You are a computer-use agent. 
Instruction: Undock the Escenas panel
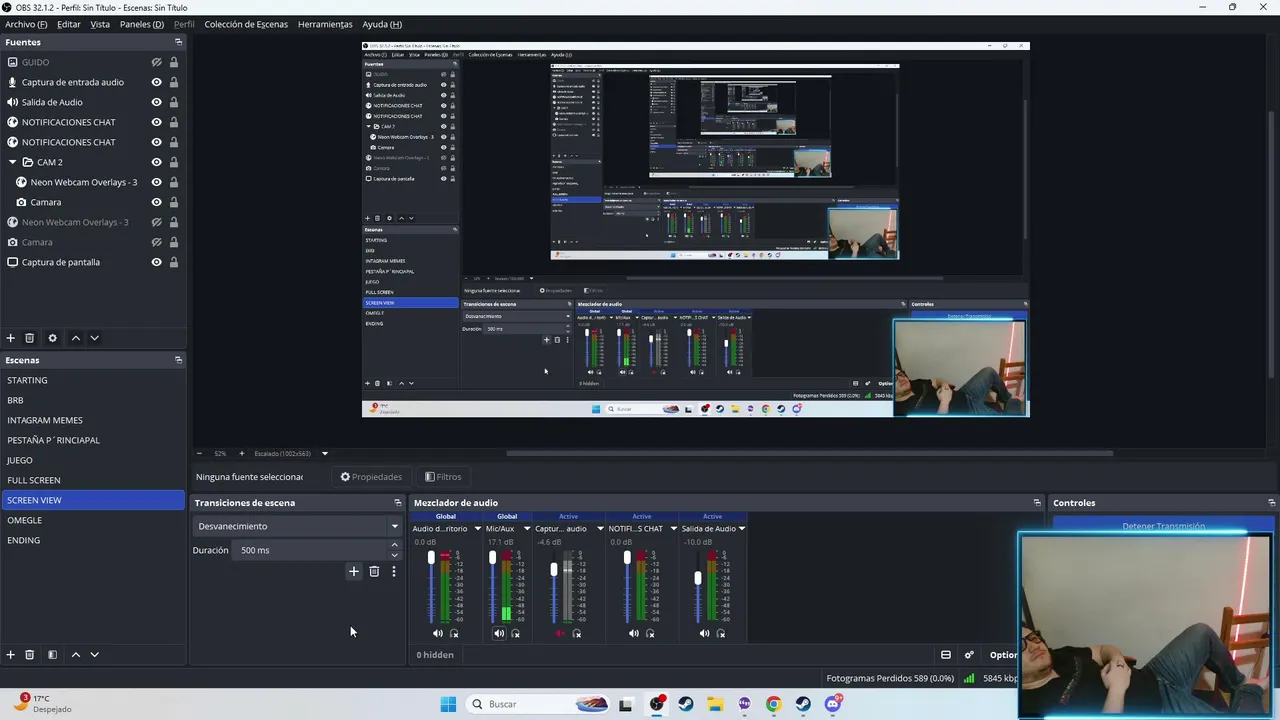(x=178, y=360)
